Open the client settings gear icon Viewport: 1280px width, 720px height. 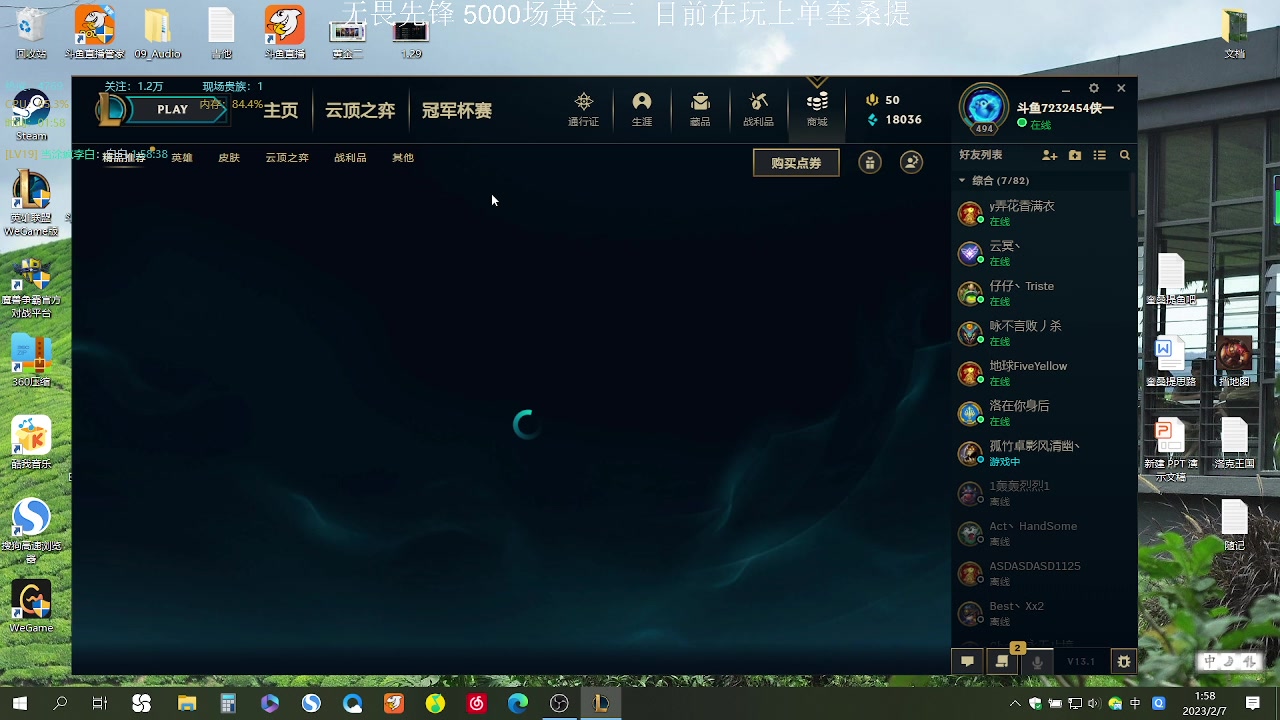tap(1094, 88)
